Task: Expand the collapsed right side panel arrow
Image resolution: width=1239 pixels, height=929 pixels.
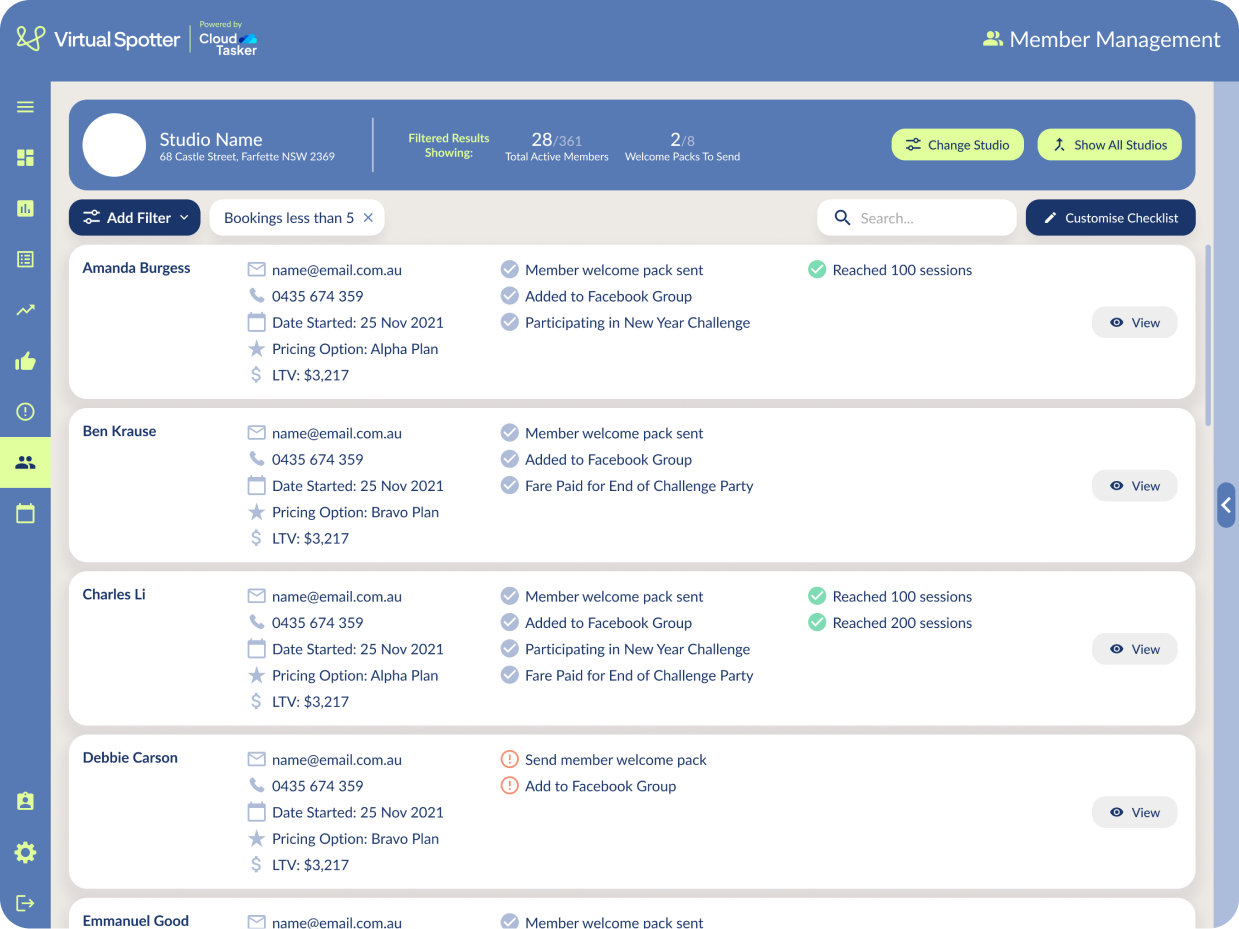Action: coord(1226,505)
